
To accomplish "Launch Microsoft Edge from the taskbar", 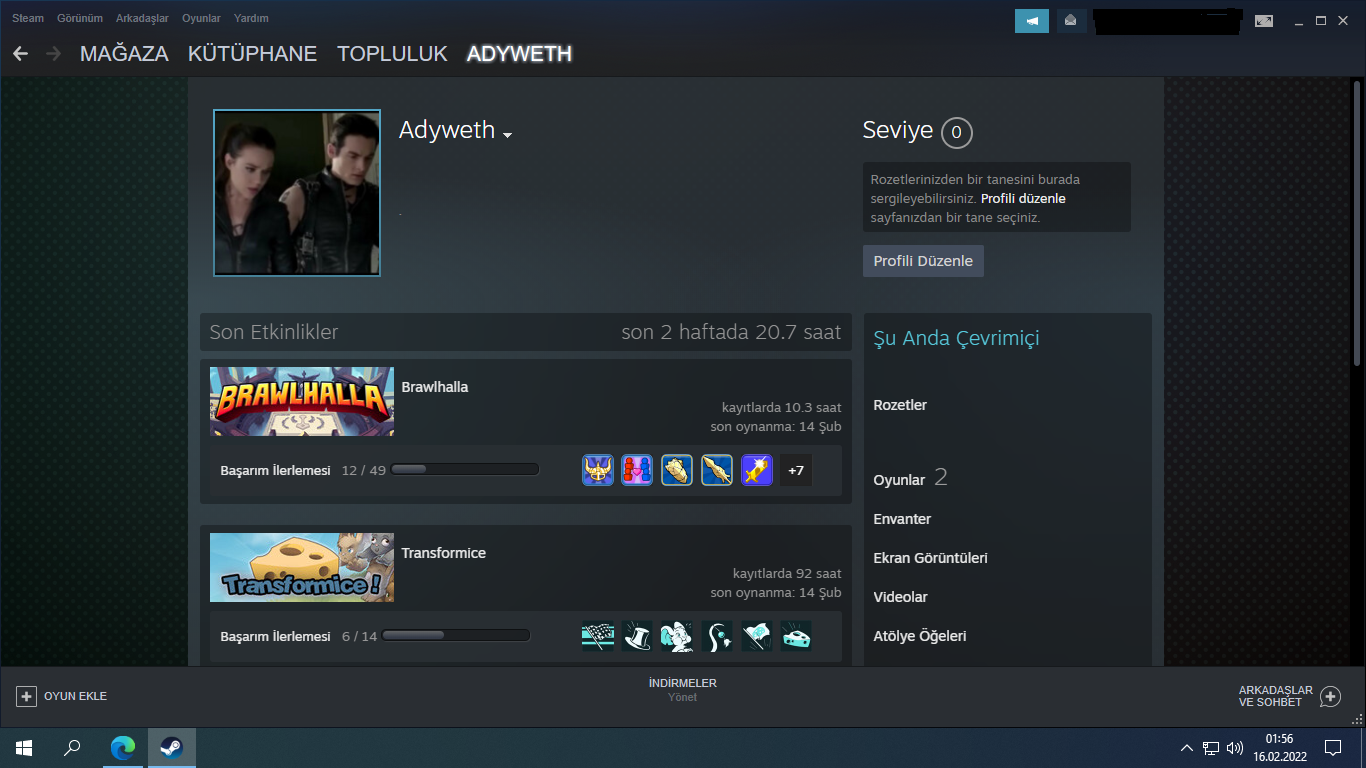I will pos(123,747).
